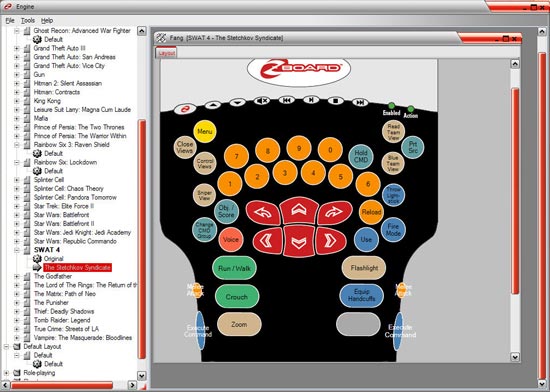The image size is (550, 392).
Task: Select the Hold CMD key
Action: [361, 157]
